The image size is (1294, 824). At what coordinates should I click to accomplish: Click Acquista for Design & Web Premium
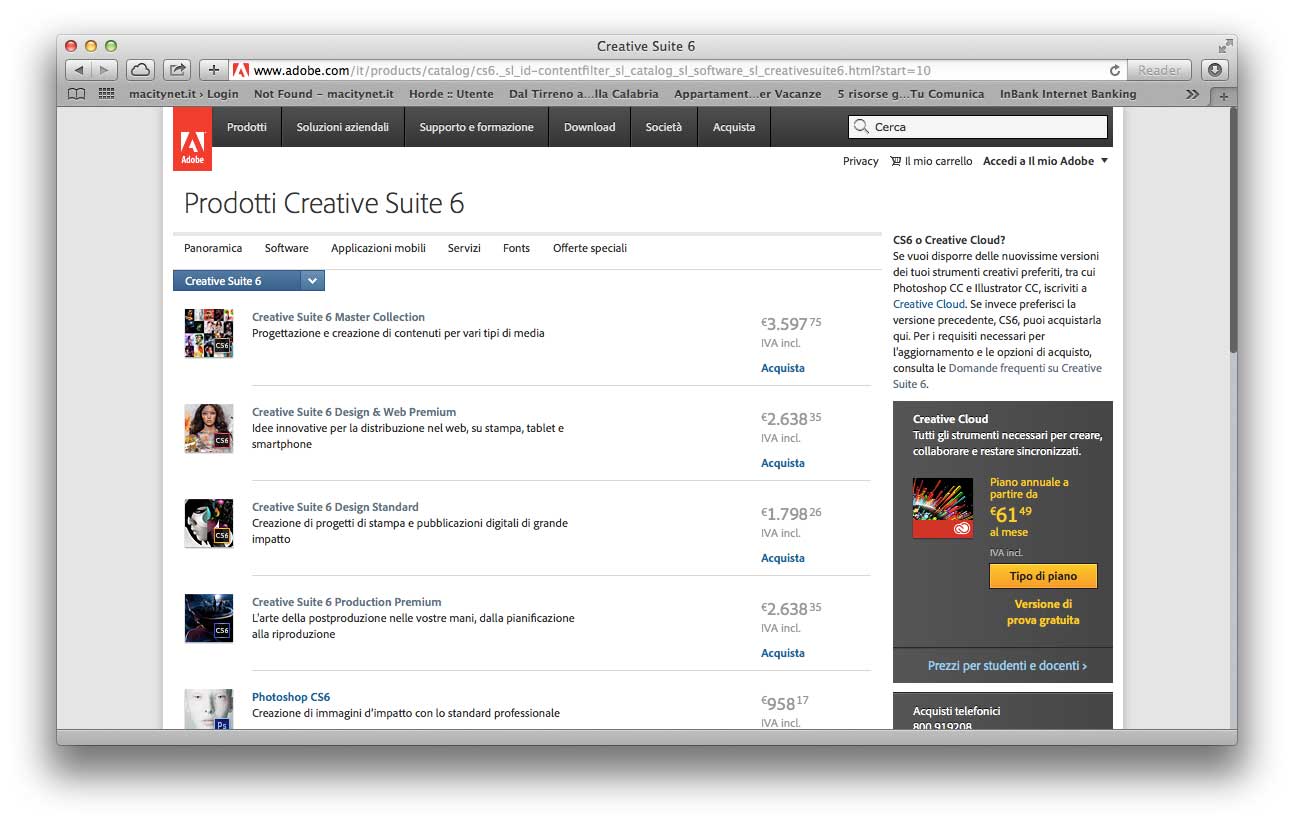(x=783, y=463)
